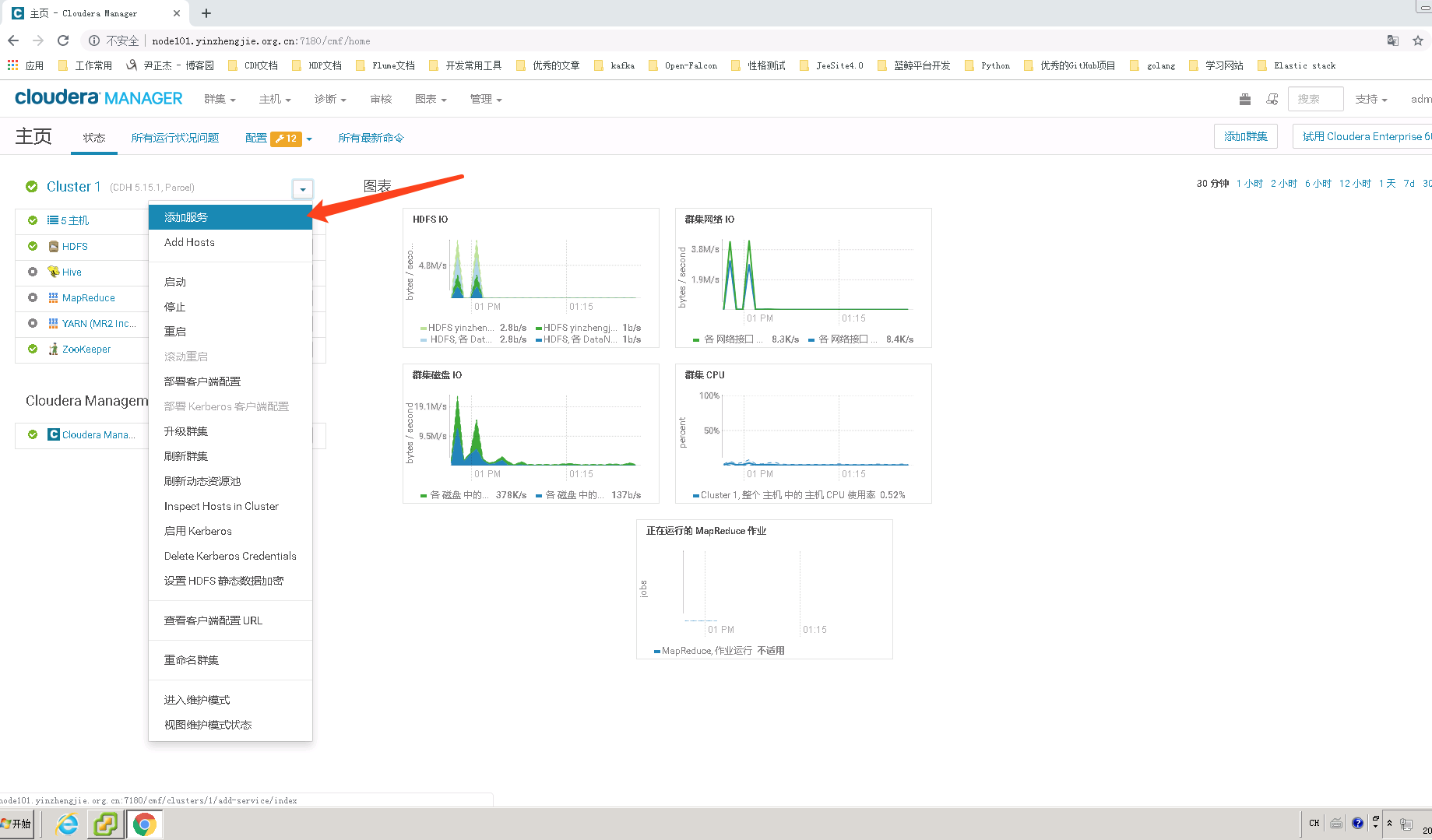Open the translate icon in address bar
Image resolution: width=1432 pixels, height=840 pixels.
click(1392, 40)
